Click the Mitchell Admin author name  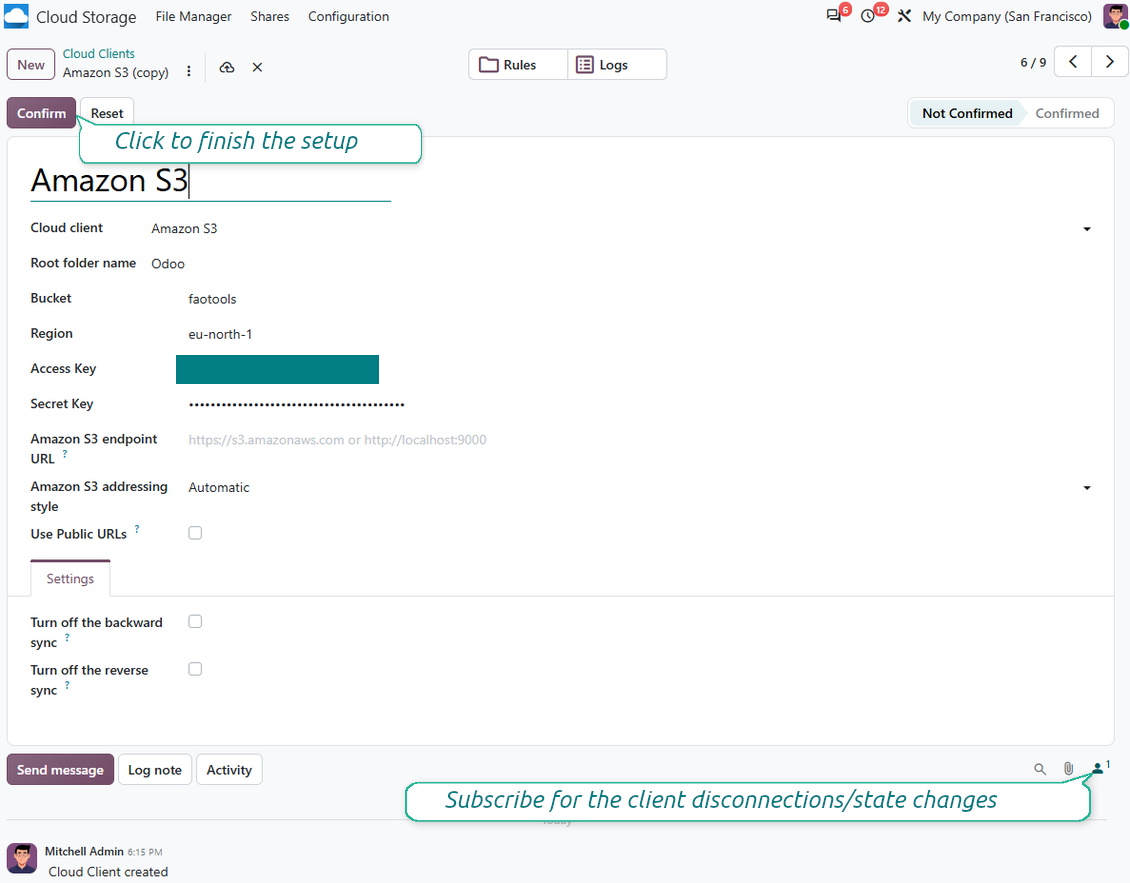click(84, 851)
